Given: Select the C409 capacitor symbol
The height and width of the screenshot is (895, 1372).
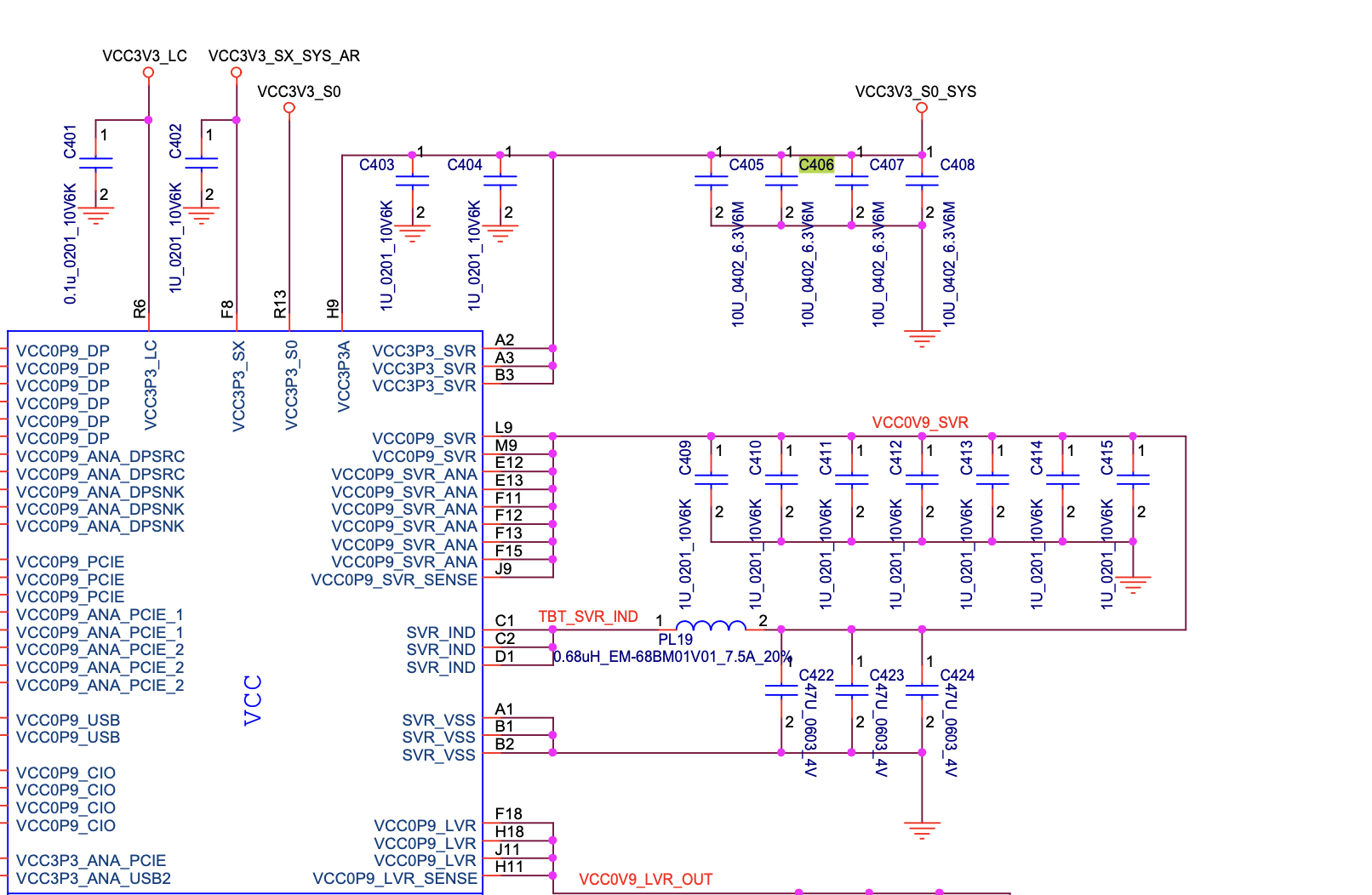Looking at the screenshot, I should [x=712, y=480].
